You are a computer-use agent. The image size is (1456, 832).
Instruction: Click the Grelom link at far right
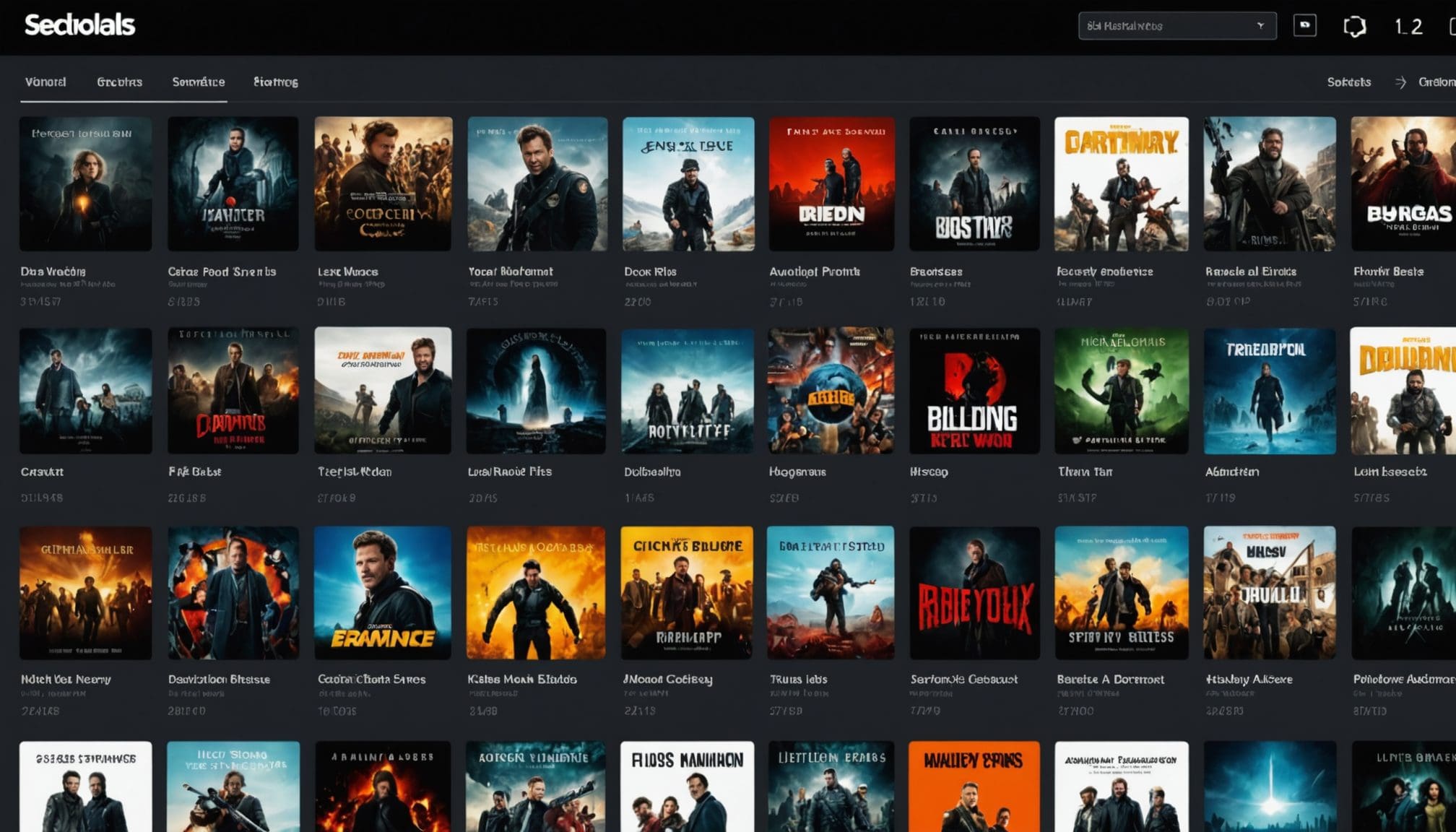tap(1436, 82)
